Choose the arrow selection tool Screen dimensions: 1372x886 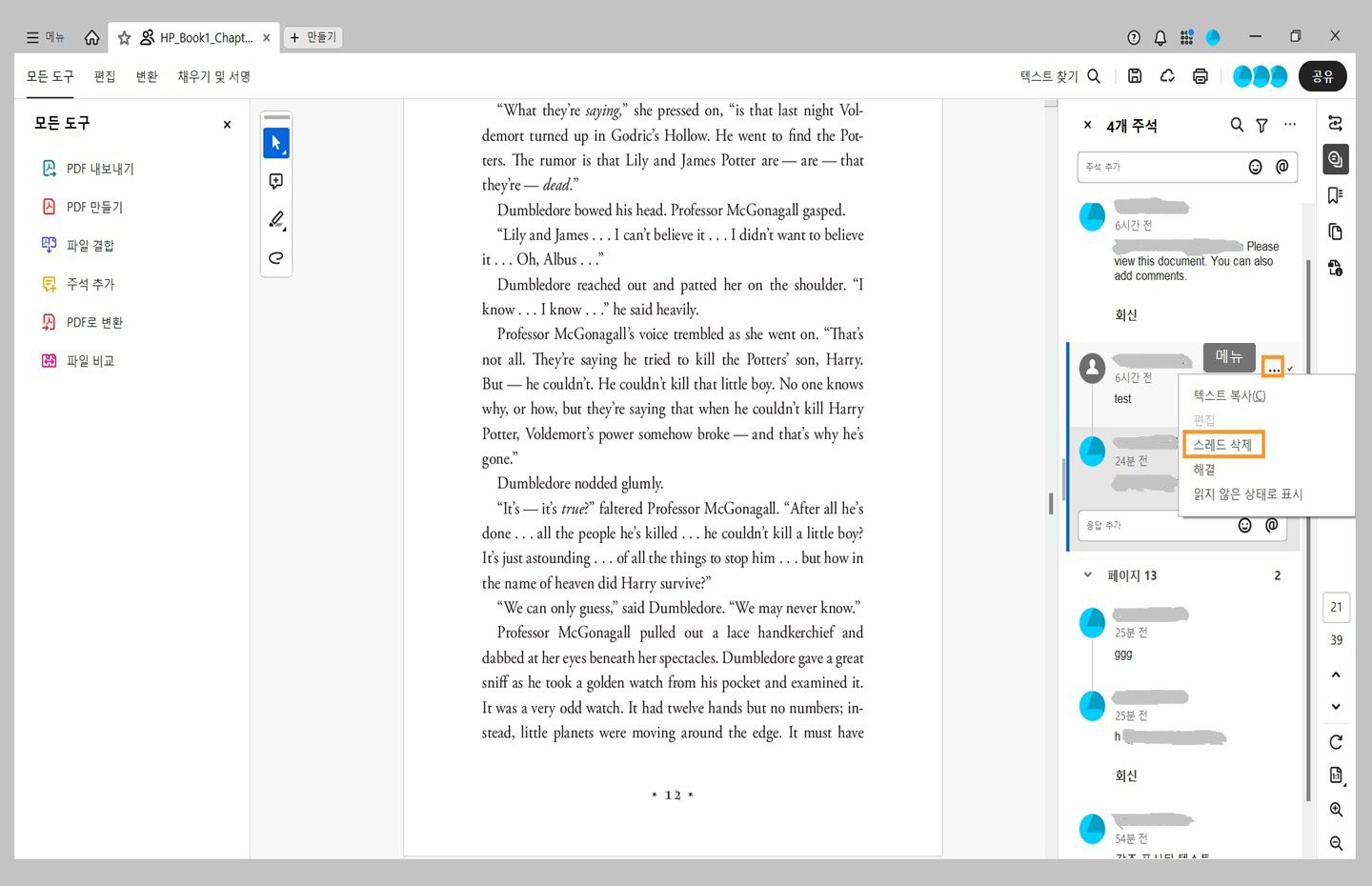click(276, 143)
